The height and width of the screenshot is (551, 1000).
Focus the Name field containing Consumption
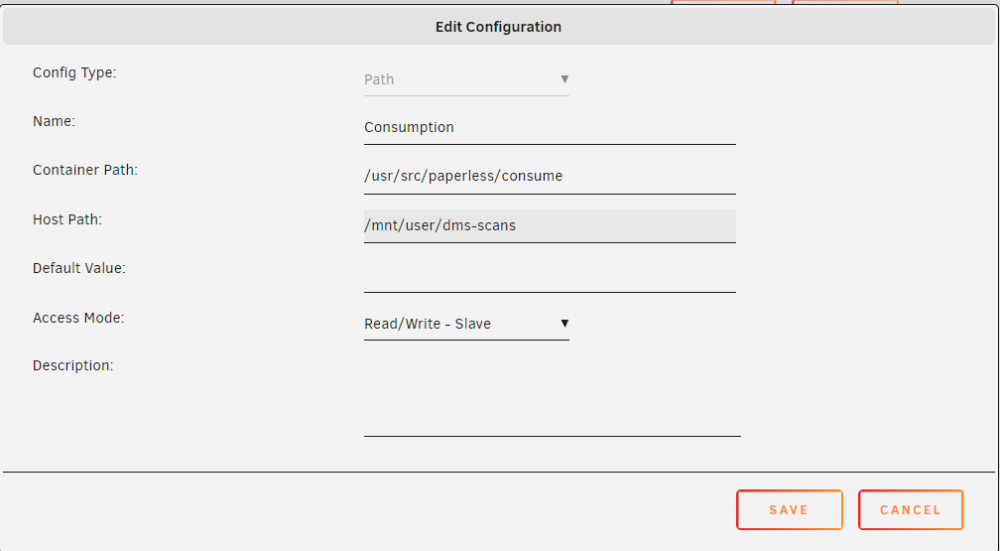(x=550, y=128)
